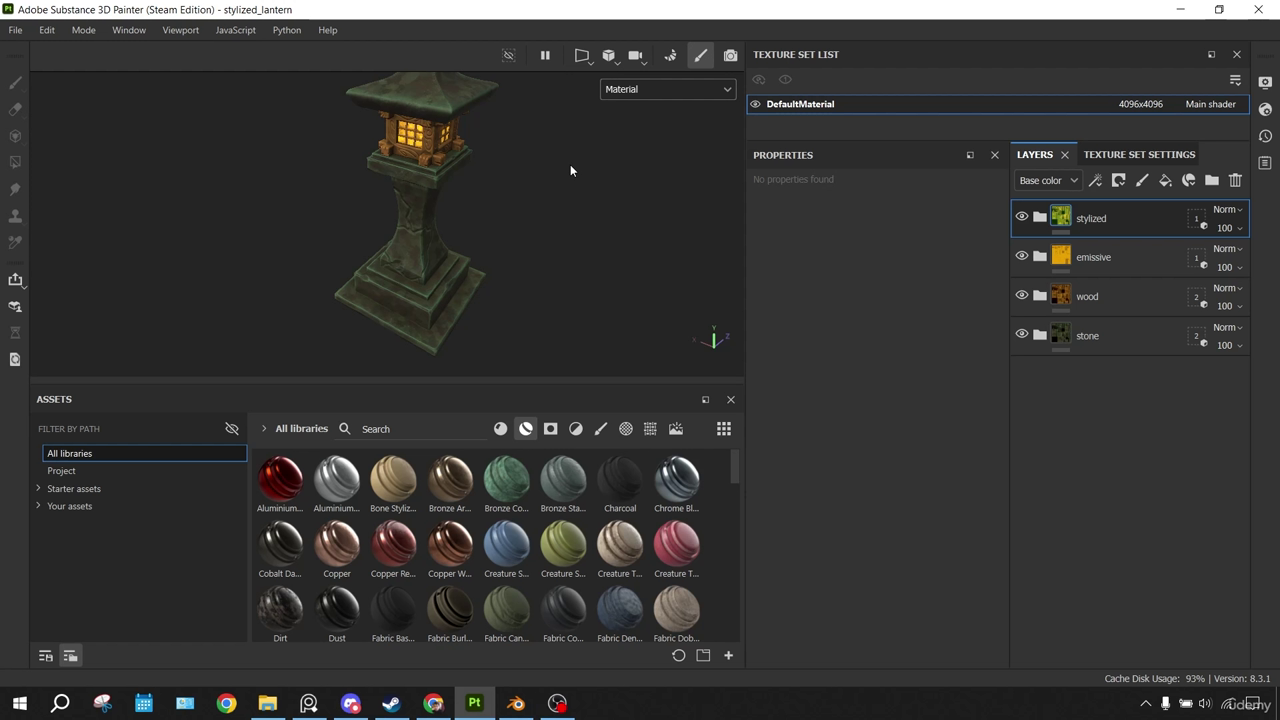Open the Base color channel dropdown
Image resolution: width=1280 pixels, height=720 pixels.
click(1048, 181)
